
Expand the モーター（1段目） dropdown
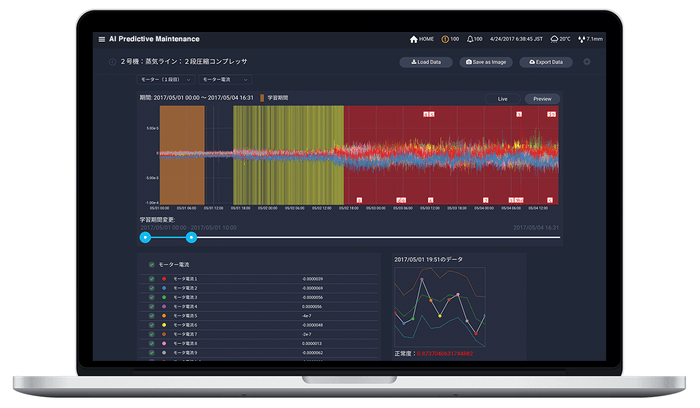pyautogui.click(x=165, y=79)
